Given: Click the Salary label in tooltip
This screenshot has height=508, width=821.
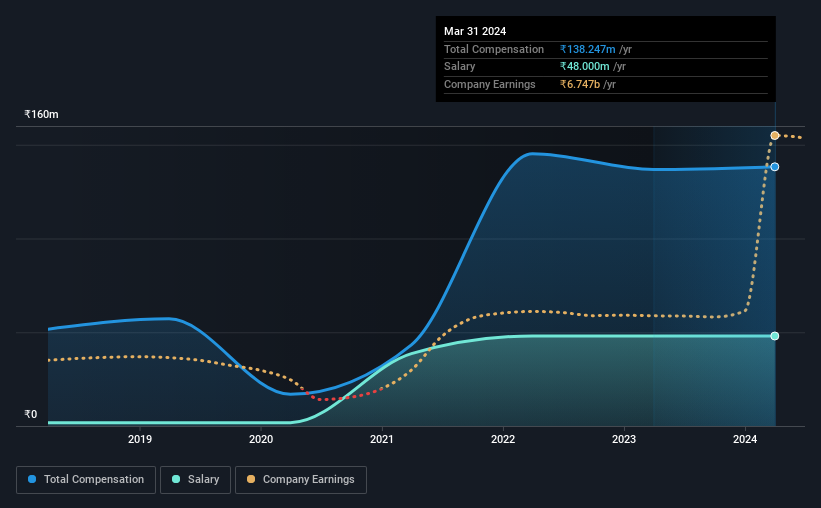Looking at the screenshot, I should pyautogui.click(x=460, y=67).
